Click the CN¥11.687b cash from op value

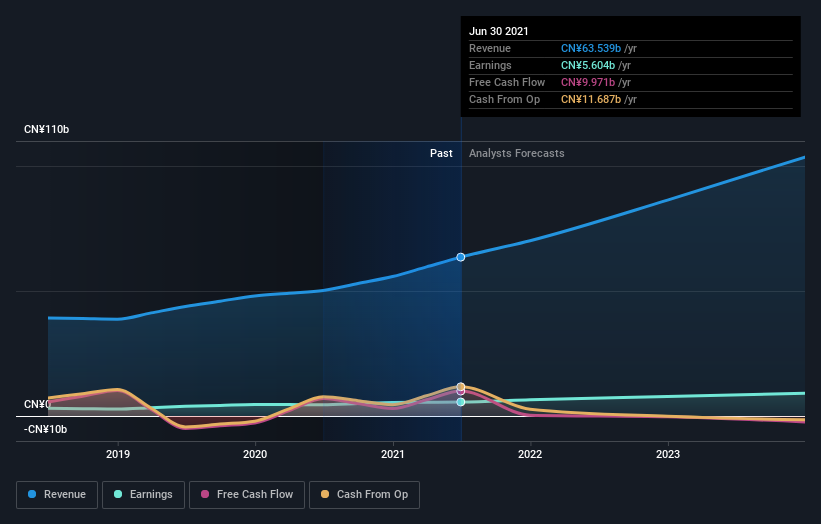[x=591, y=99]
